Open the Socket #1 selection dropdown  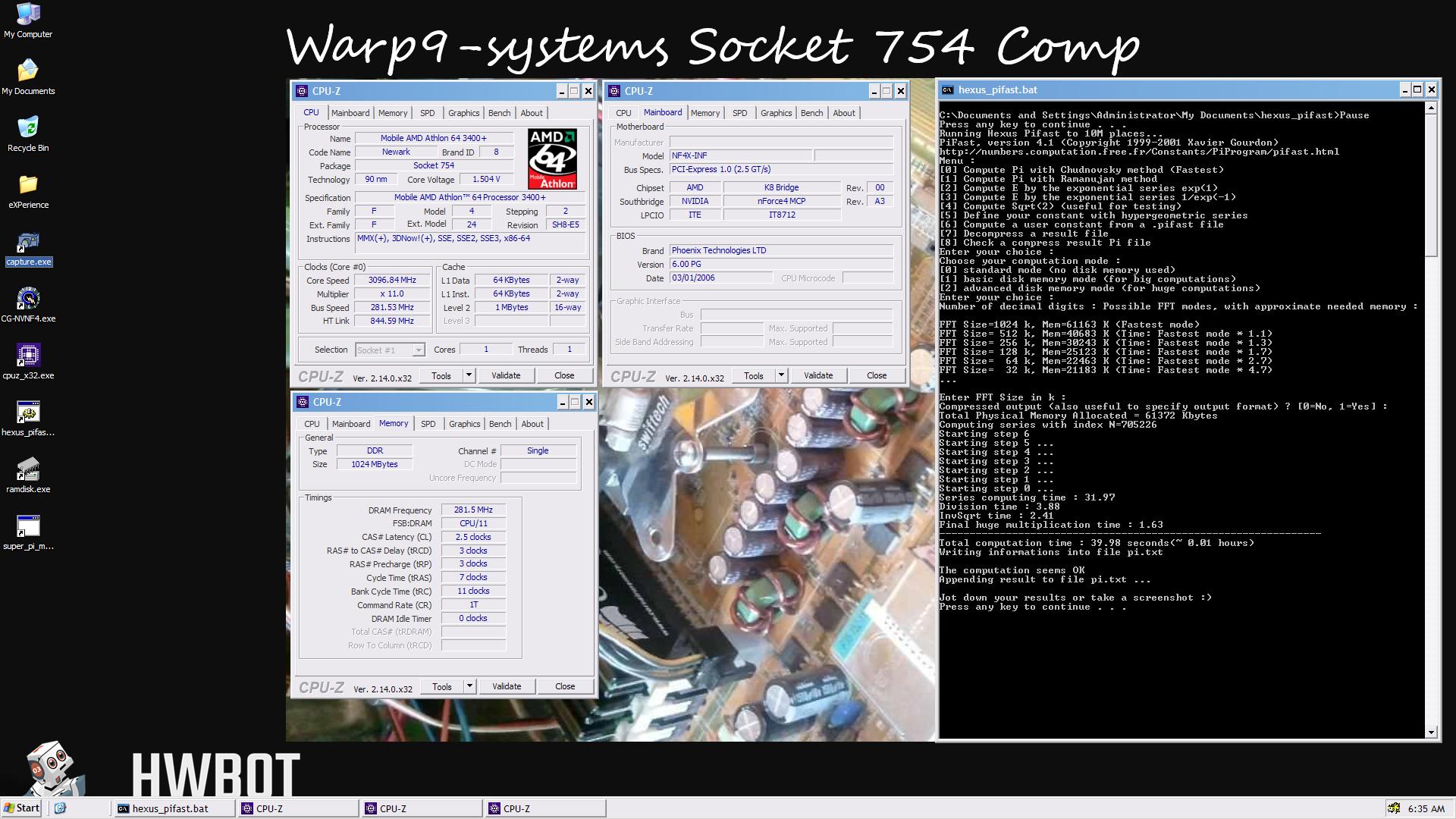coord(390,350)
